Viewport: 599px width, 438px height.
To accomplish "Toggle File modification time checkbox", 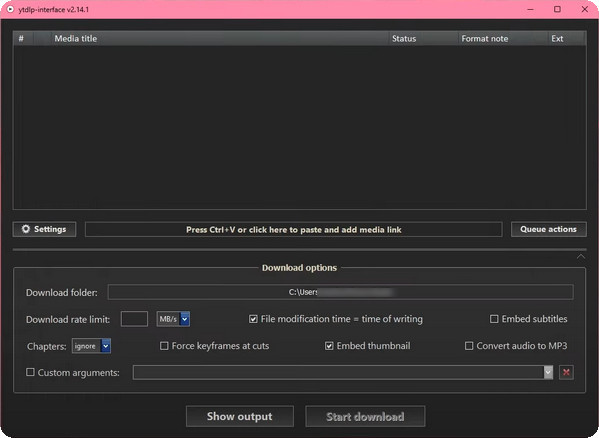I will (x=253, y=319).
